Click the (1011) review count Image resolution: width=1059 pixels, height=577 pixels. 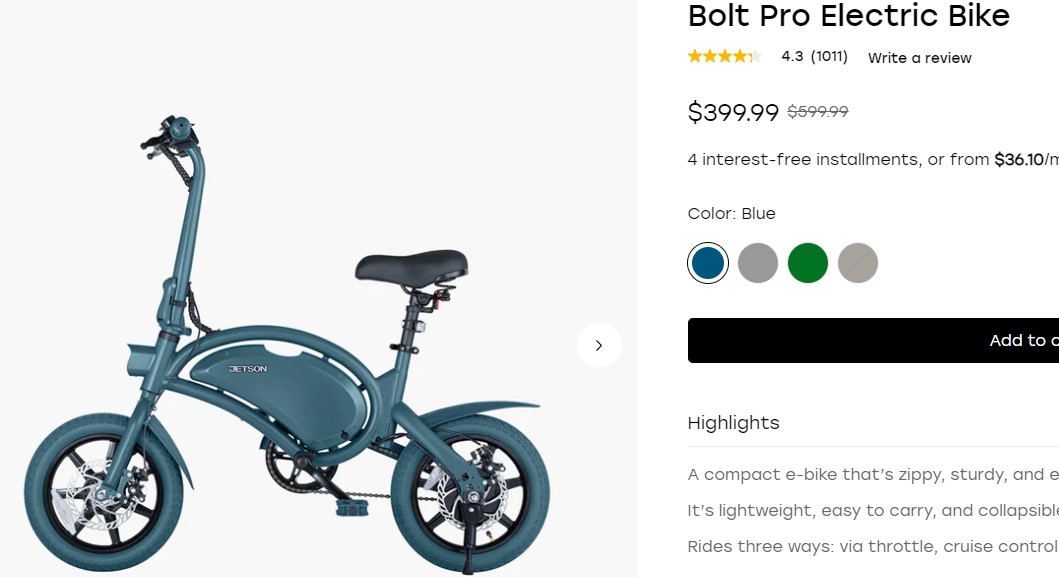point(829,57)
